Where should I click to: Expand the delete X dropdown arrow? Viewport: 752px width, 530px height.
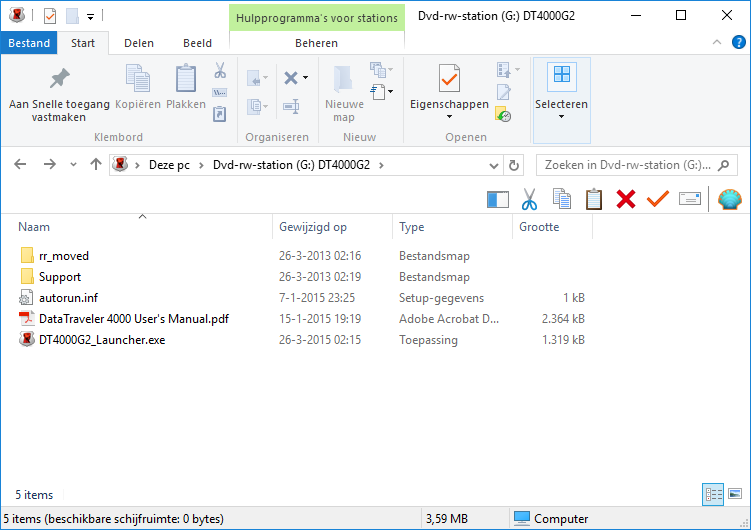coord(306,78)
